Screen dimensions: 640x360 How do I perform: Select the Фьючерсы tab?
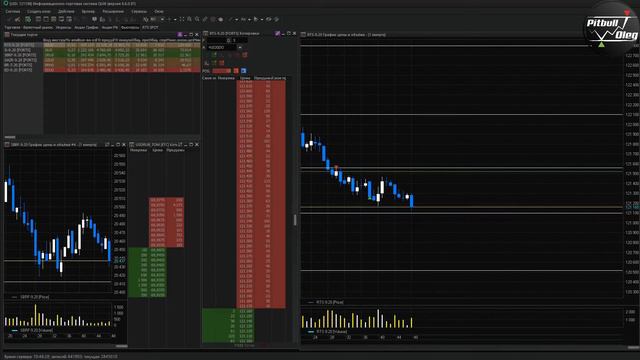pos(130,28)
